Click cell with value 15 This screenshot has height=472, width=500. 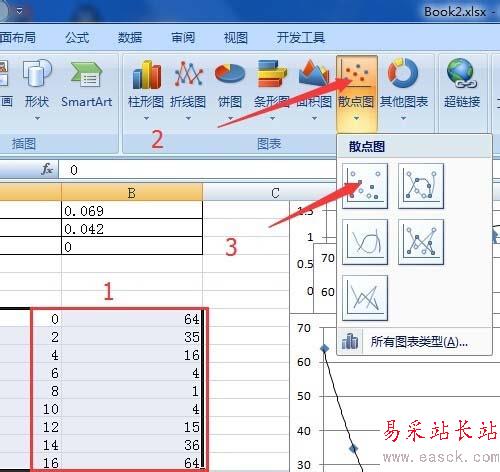(x=132, y=427)
